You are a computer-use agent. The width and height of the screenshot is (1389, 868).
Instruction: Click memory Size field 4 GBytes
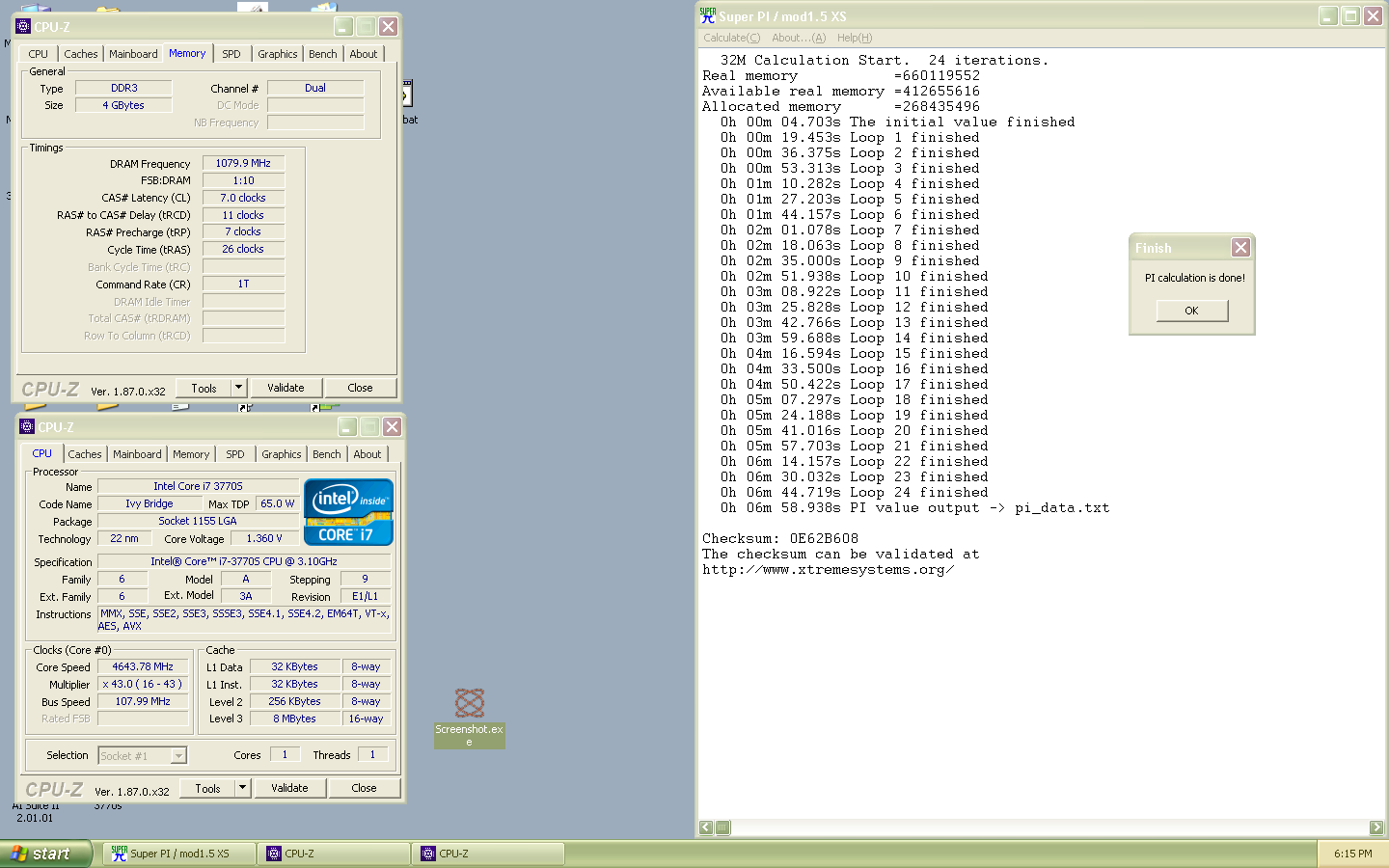pos(123,105)
